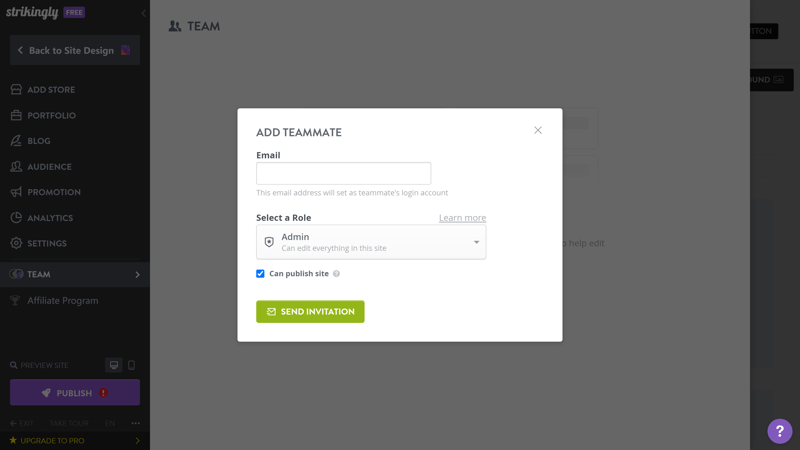Click the Add Store shop icon
800x450 pixels.
(x=16, y=89)
